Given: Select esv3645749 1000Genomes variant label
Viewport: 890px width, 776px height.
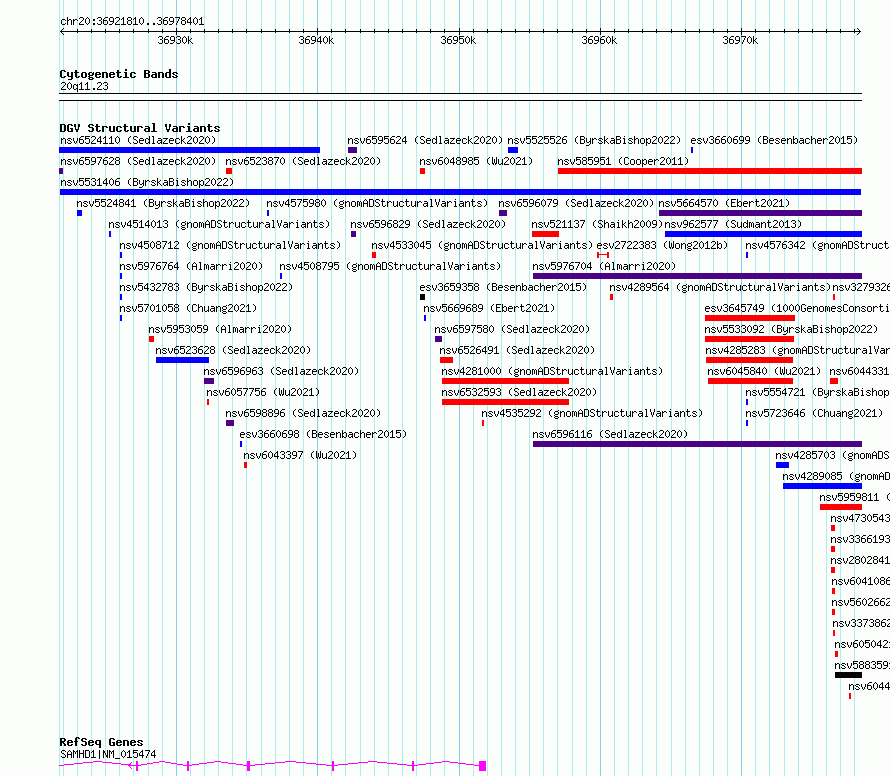Looking at the screenshot, I should [x=797, y=308].
